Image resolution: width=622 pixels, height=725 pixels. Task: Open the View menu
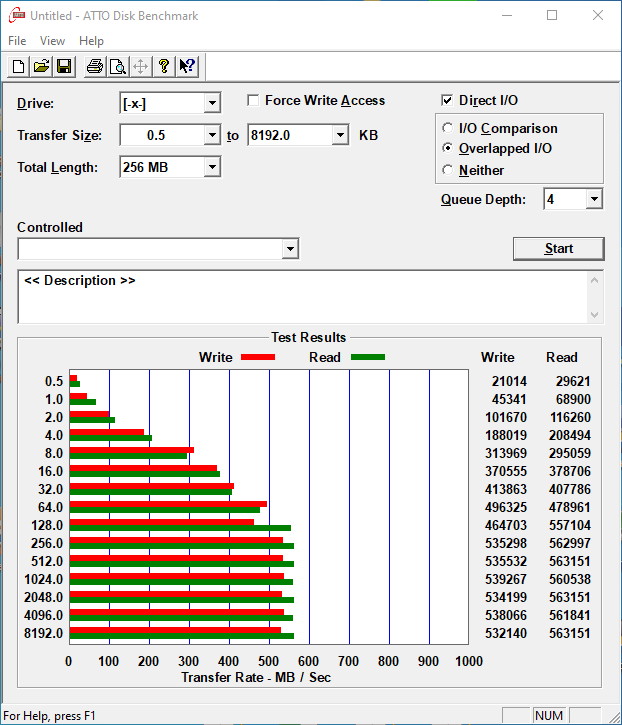pos(52,41)
